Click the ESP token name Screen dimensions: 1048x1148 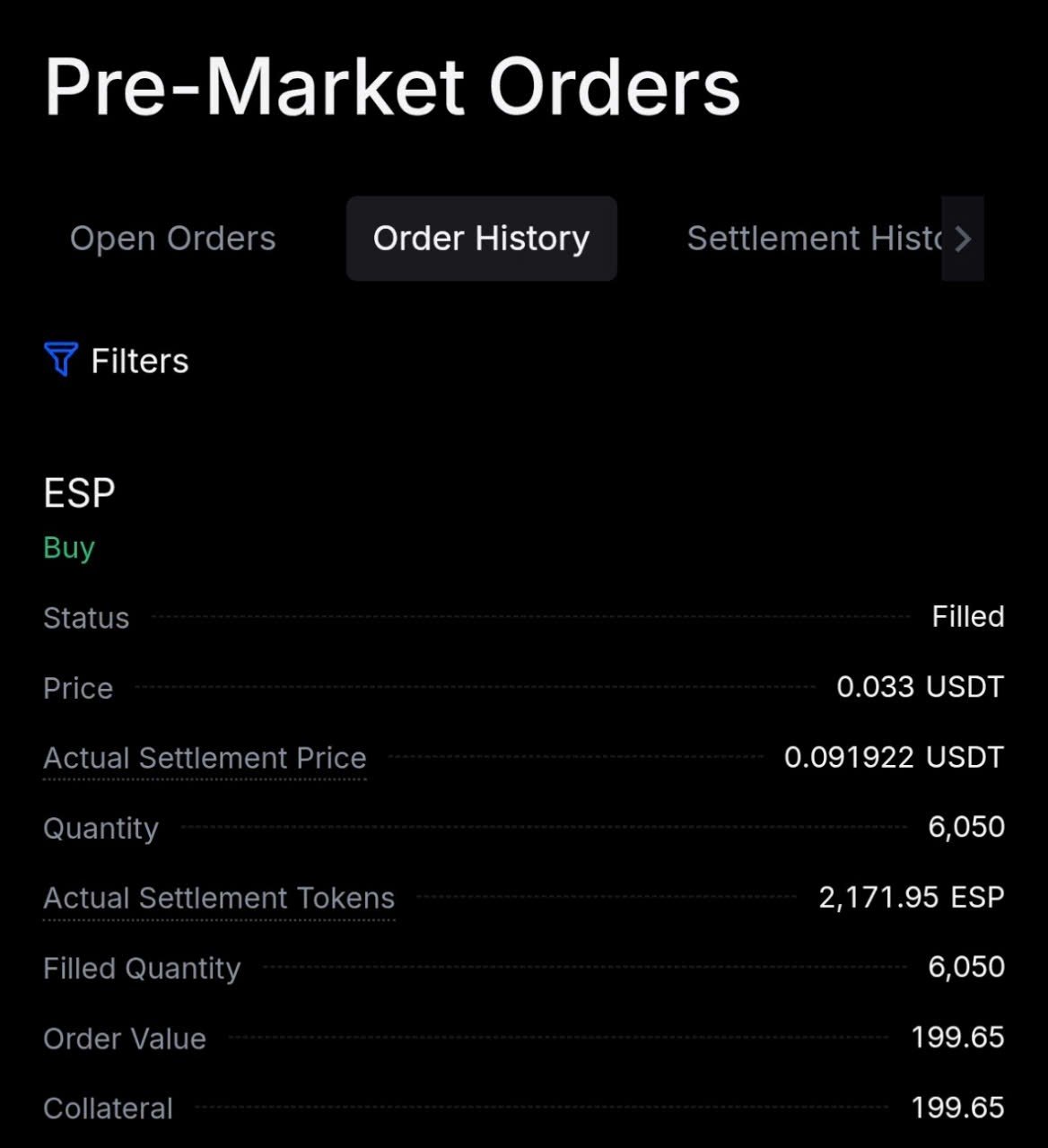click(x=79, y=493)
